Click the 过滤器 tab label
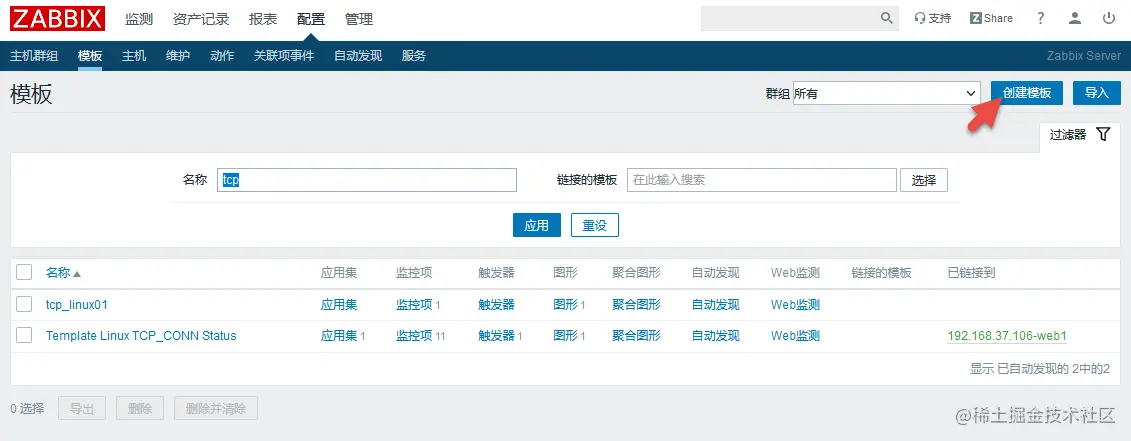1131x441 pixels. [1068, 134]
